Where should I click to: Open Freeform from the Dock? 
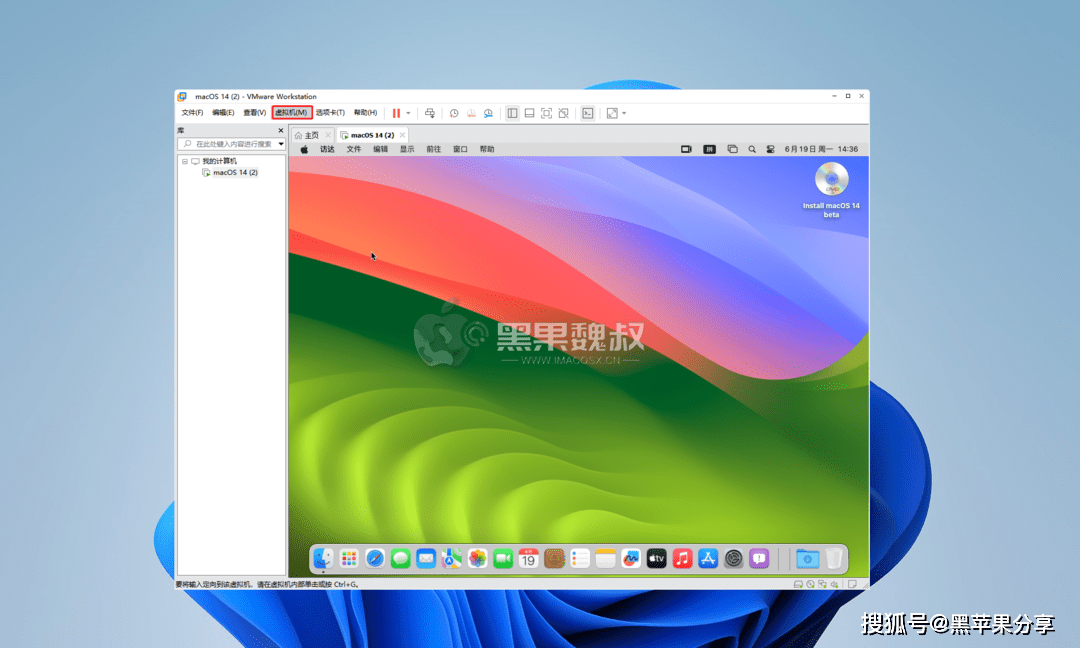(x=631, y=558)
